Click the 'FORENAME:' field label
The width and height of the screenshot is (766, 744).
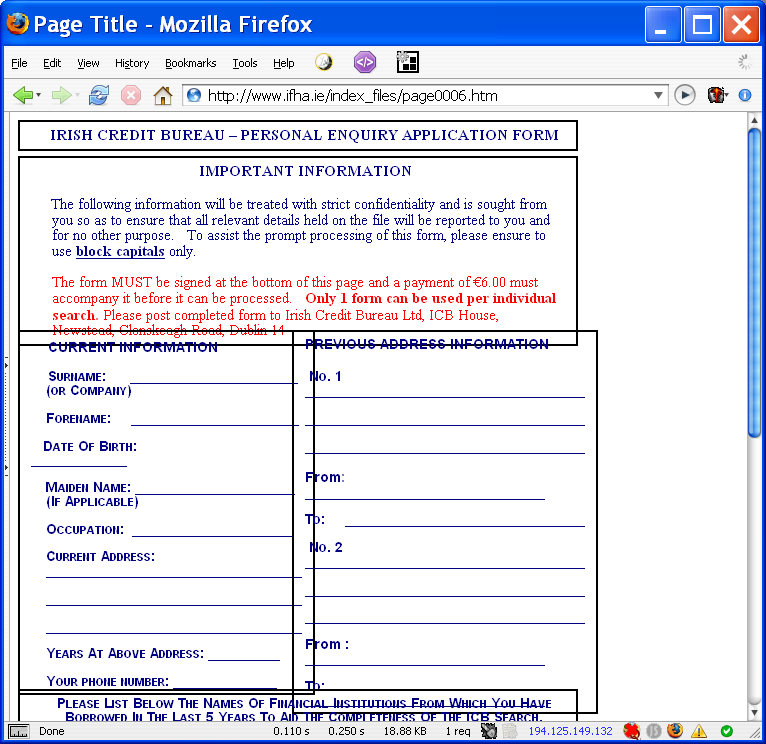[x=78, y=419]
